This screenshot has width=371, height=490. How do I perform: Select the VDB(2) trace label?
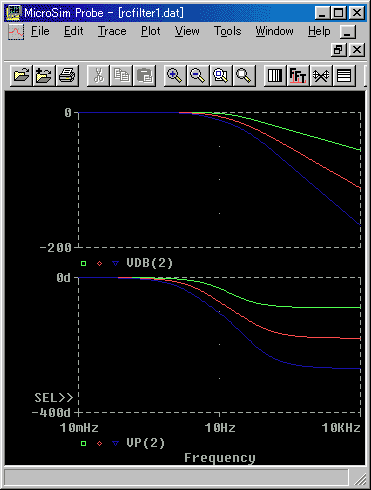[149, 263]
